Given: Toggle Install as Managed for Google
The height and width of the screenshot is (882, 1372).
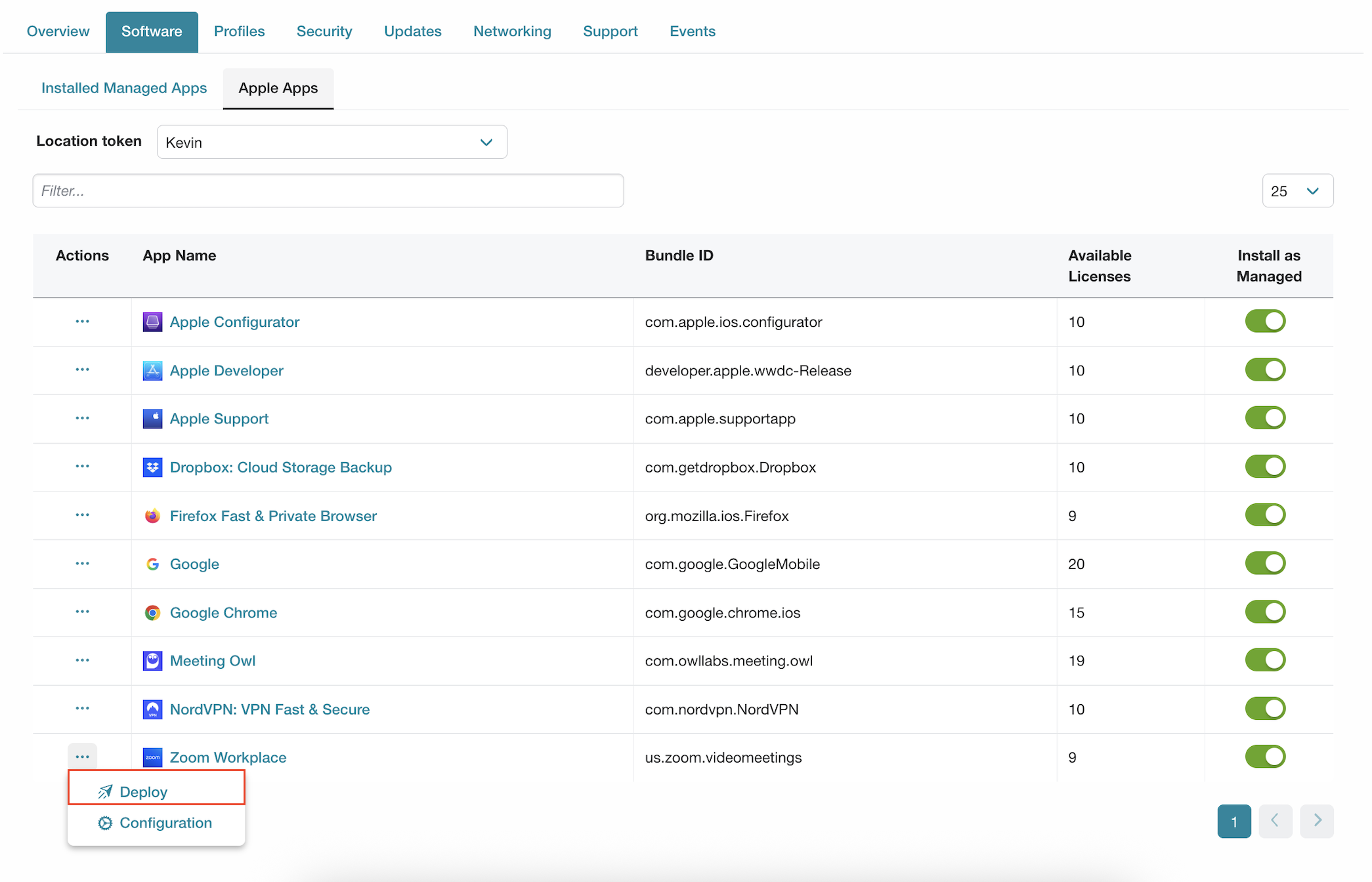Looking at the screenshot, I should [1265, 563].
